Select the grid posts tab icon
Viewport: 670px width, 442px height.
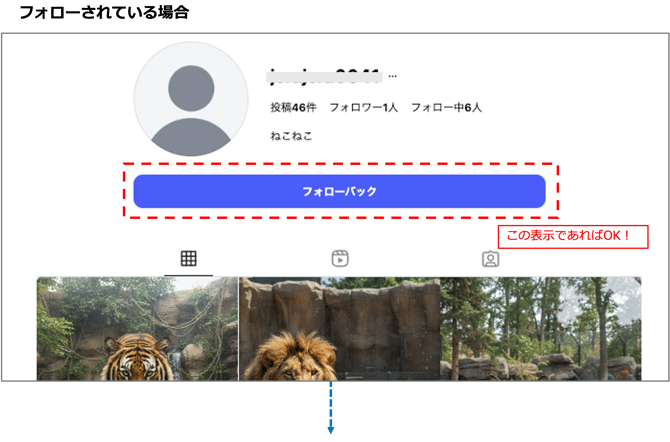[x=188, y=259]
